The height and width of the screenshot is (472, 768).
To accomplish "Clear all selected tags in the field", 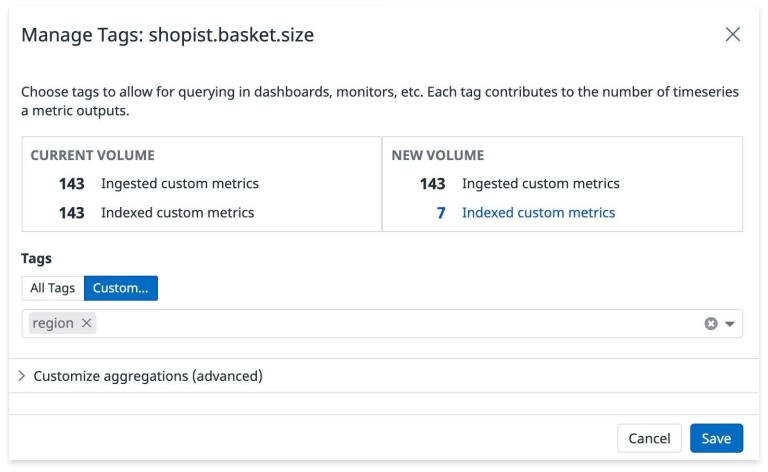I will pos(711,324).
